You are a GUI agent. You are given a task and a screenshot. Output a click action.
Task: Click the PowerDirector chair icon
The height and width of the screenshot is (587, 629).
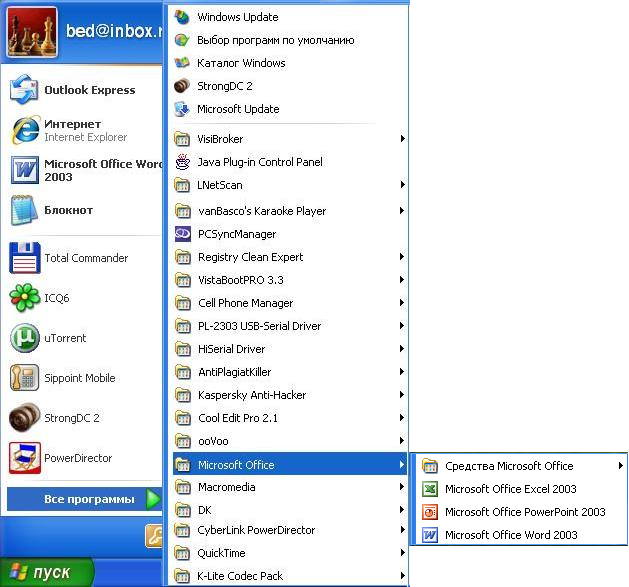click(25, 458)
